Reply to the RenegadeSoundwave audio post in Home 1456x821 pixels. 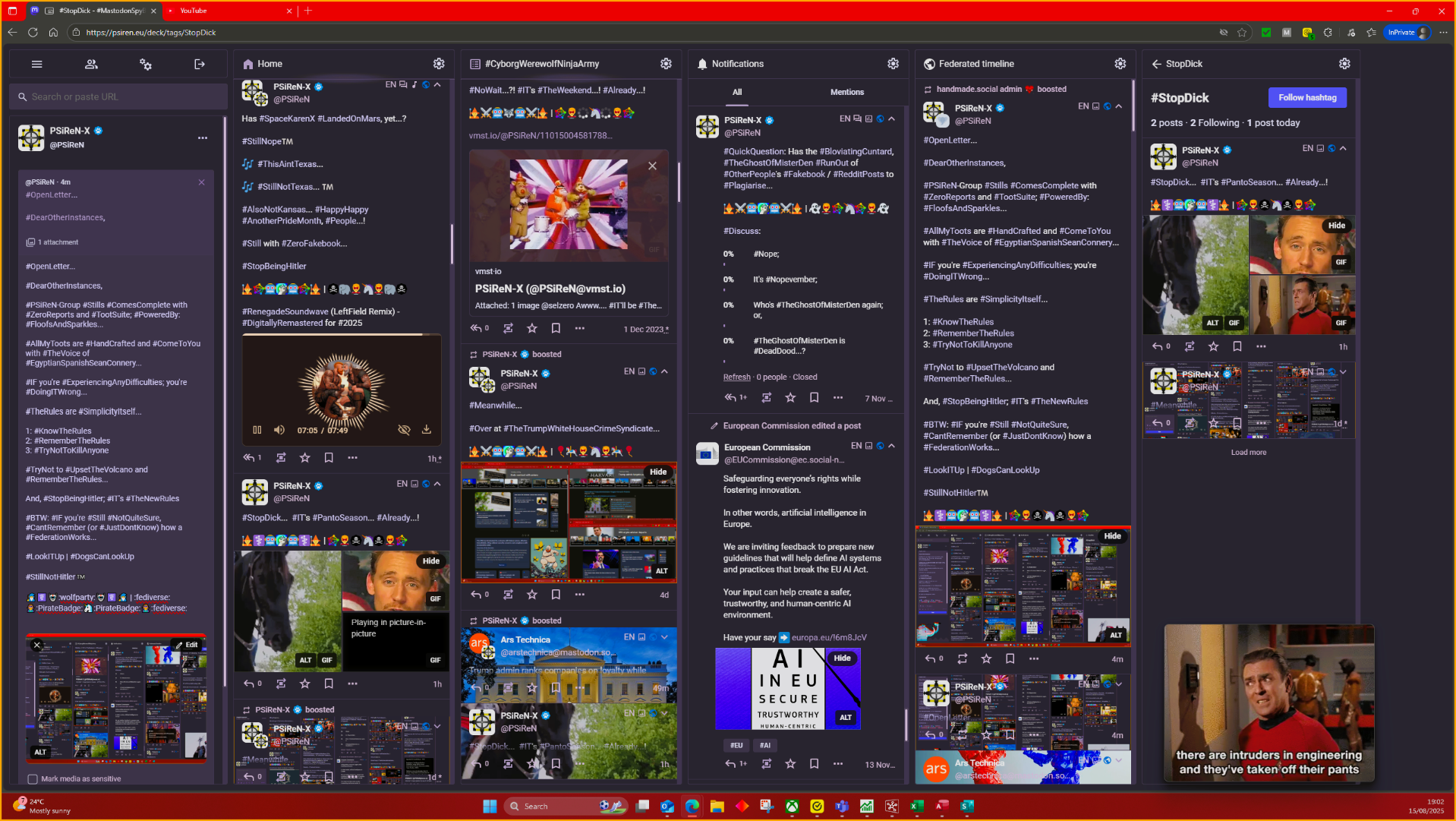249,458
